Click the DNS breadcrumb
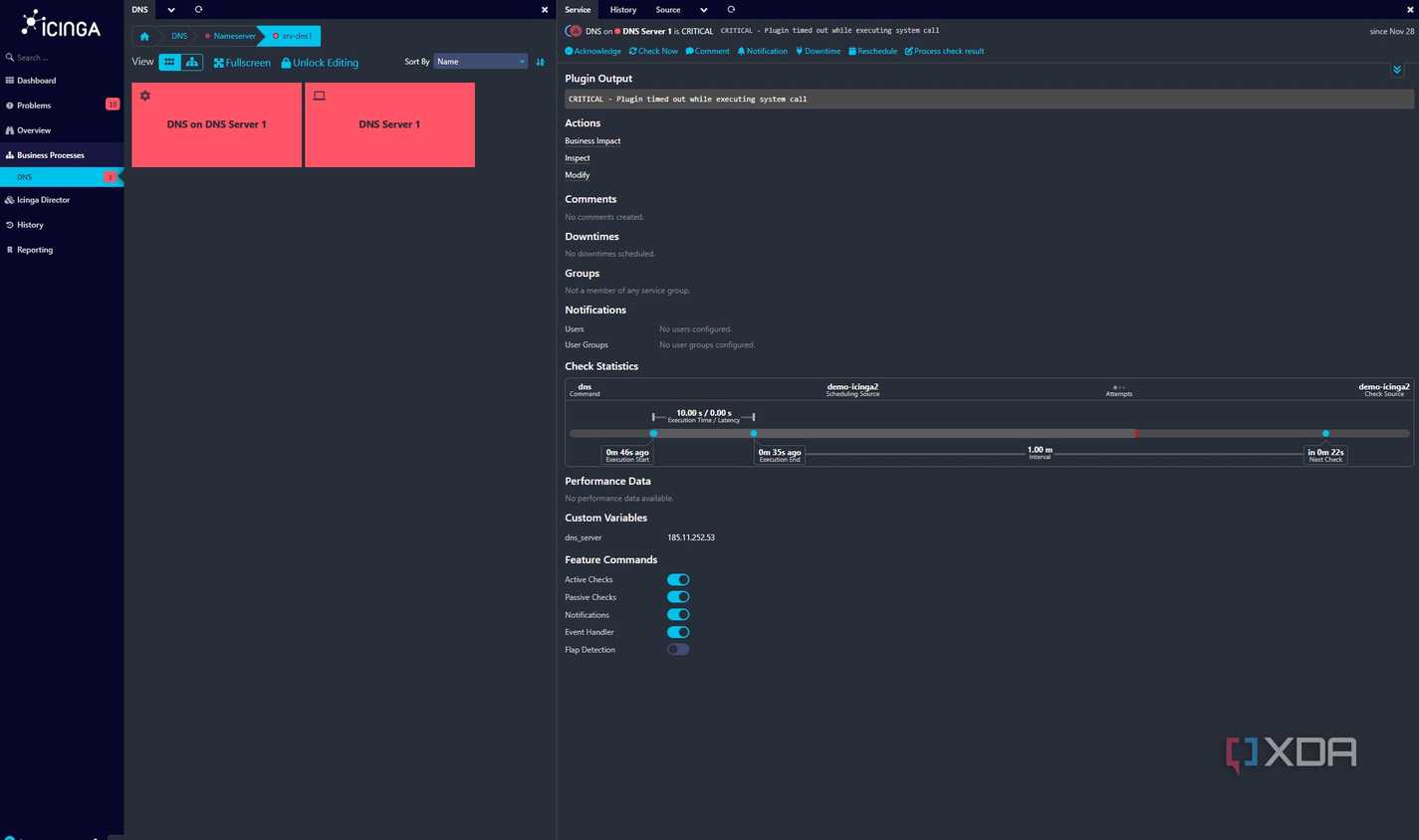1419x840 pixels. point(179,36)
